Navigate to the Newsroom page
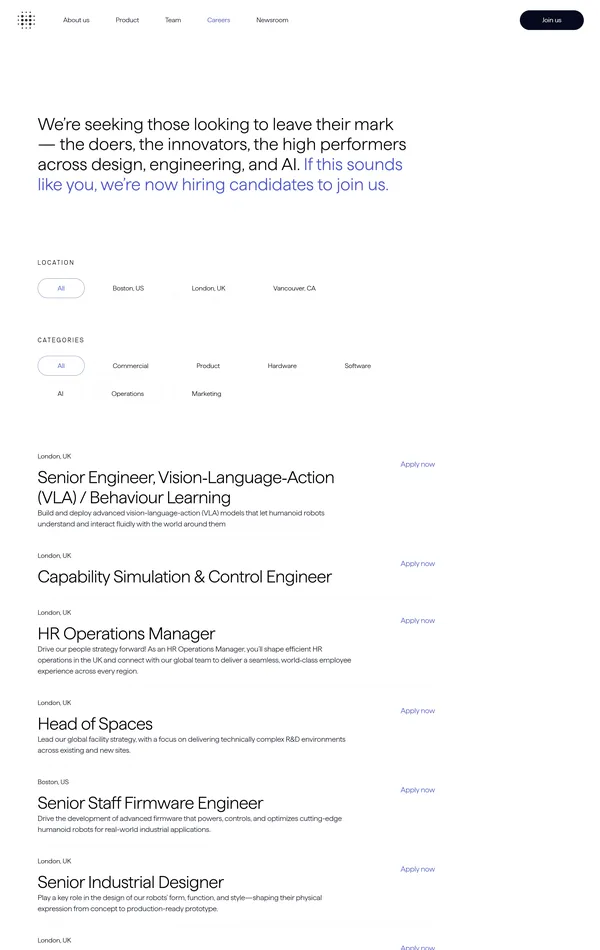The width and height of the screenshot is (600, 950). coord(272,20)
